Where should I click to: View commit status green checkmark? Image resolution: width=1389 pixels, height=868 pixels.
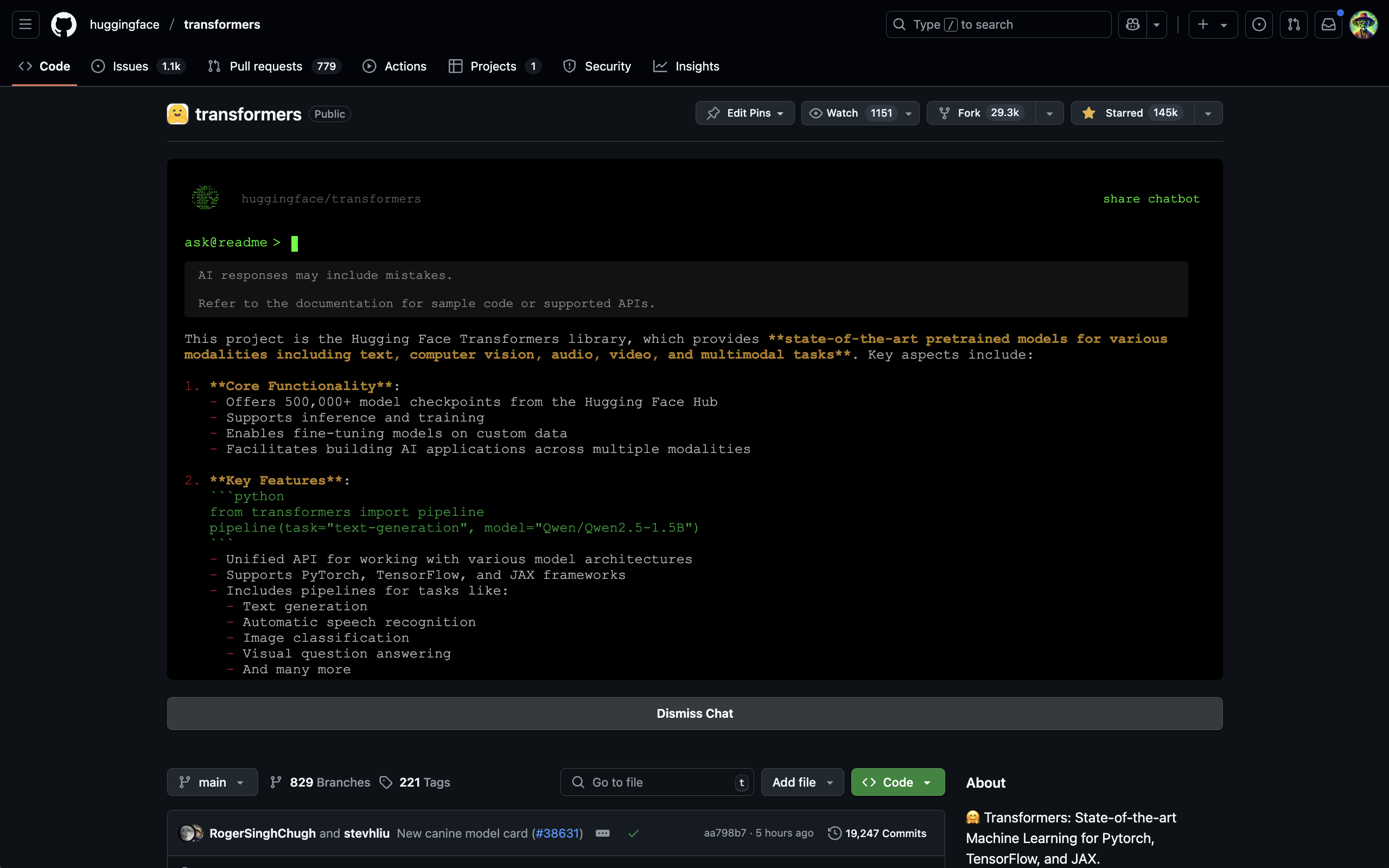(633, 833)
